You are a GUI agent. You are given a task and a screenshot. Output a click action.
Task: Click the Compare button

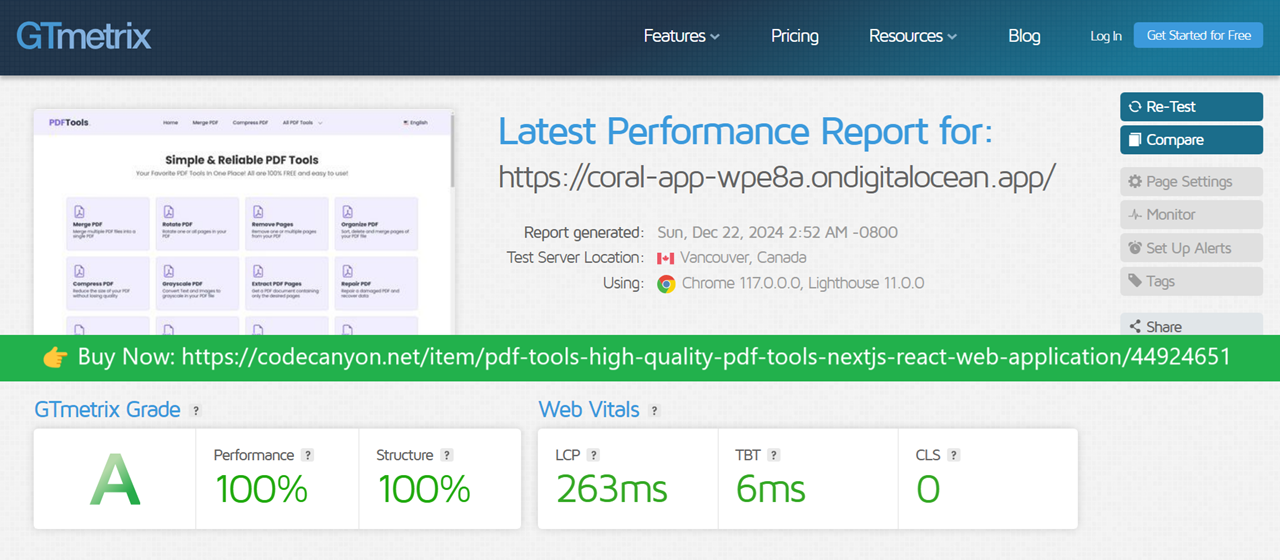point(1191,140)
